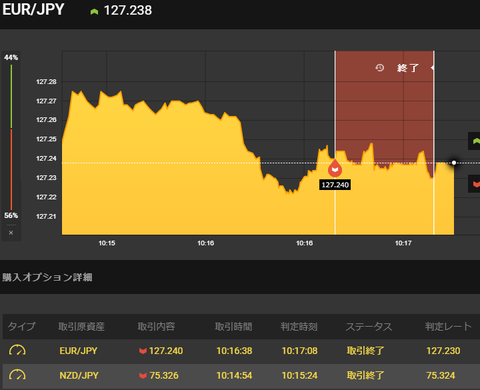Click the 44% to 56% sentiment bar
The image size is (480, 390).
(x=11, y=137)
